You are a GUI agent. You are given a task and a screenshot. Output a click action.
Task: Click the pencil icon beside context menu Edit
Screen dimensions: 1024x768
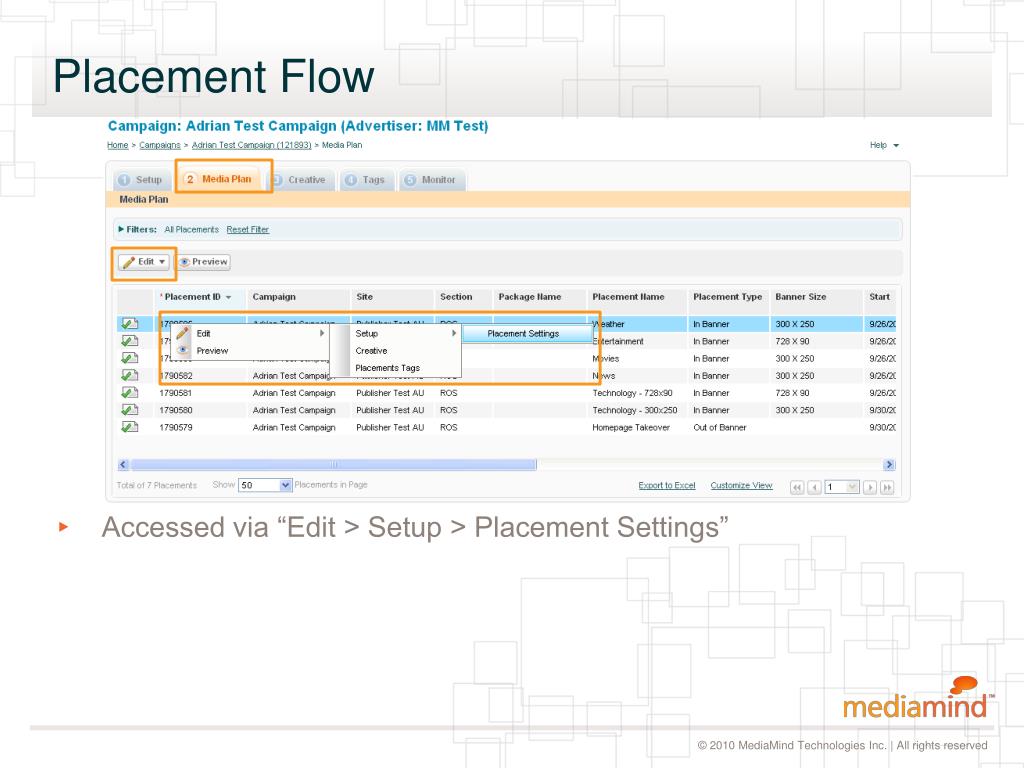[x=183, y=333]
